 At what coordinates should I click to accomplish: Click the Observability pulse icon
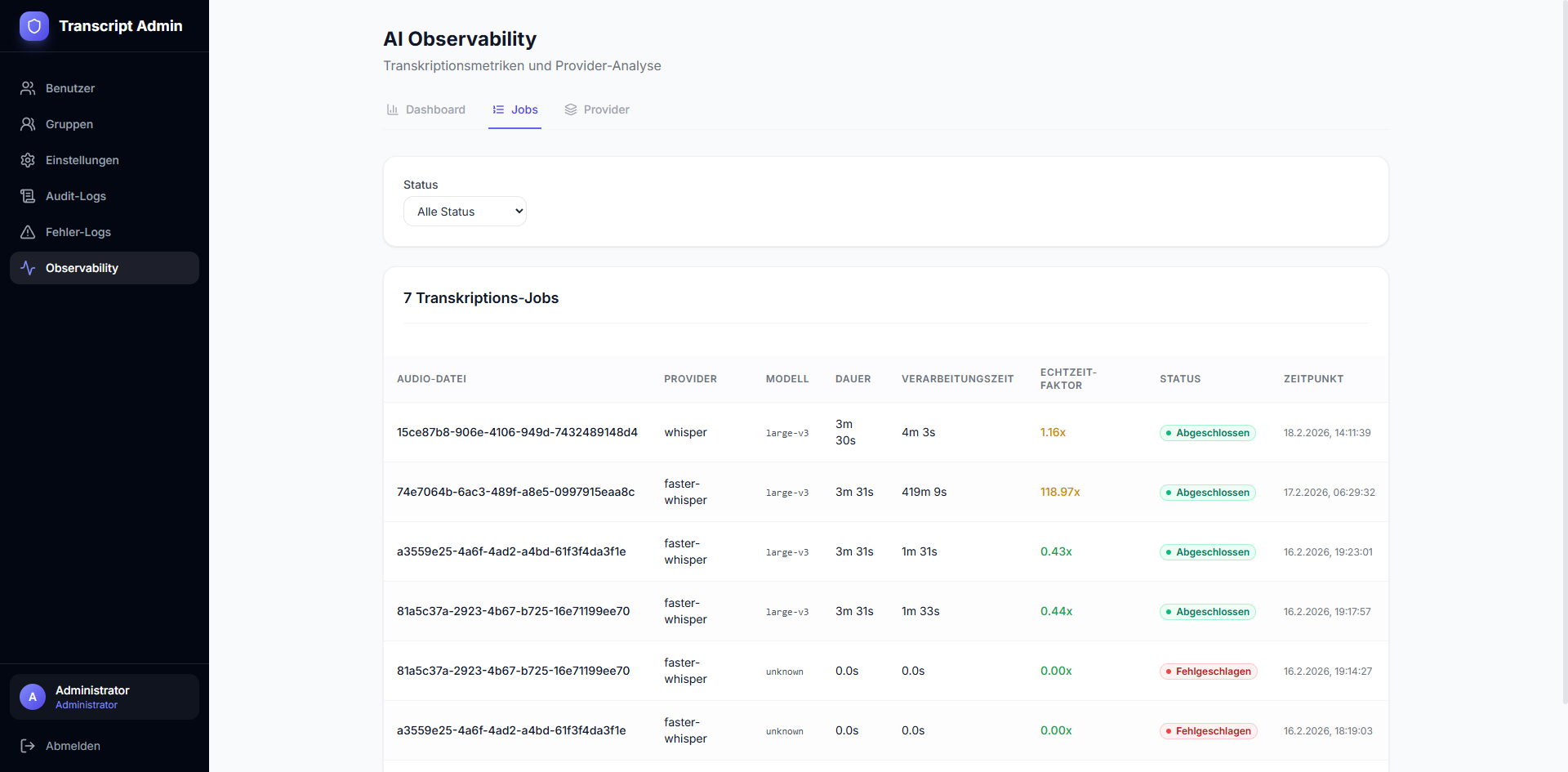(x=28, y=268)
